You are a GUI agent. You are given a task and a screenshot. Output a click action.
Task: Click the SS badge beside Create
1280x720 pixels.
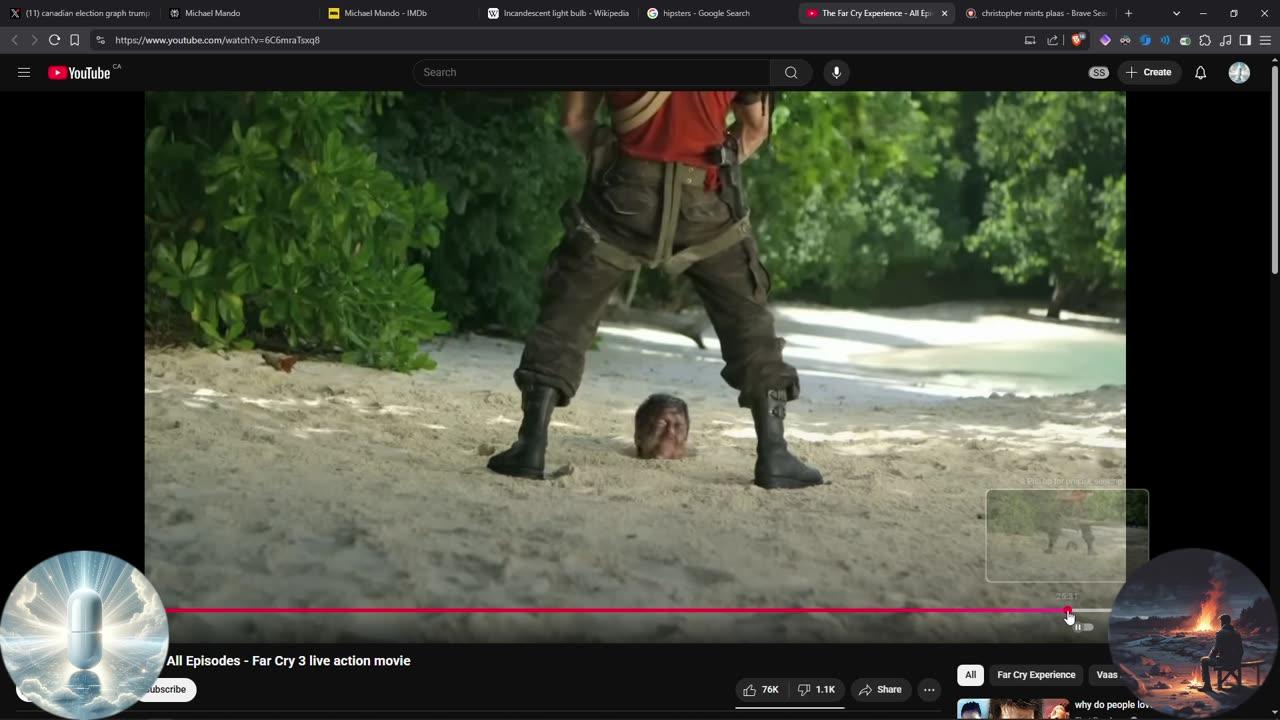click(x=1099, y=72)
